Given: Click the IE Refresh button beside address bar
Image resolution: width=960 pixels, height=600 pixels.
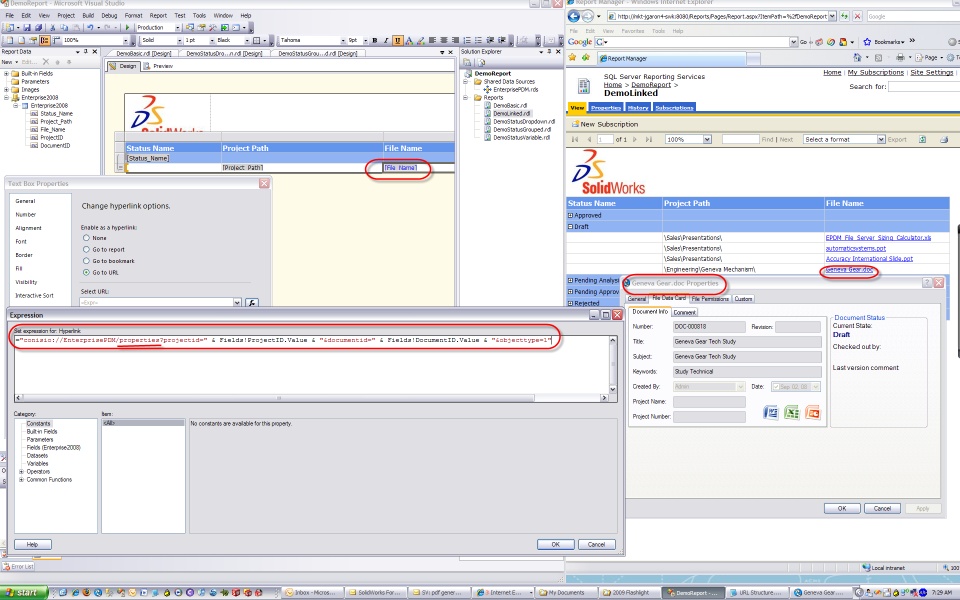Looking at the screenshot, I should point(844,17).
